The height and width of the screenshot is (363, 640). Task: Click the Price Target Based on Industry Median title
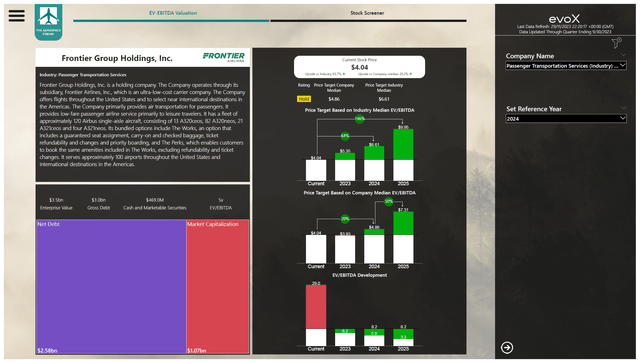pos(360,110)
